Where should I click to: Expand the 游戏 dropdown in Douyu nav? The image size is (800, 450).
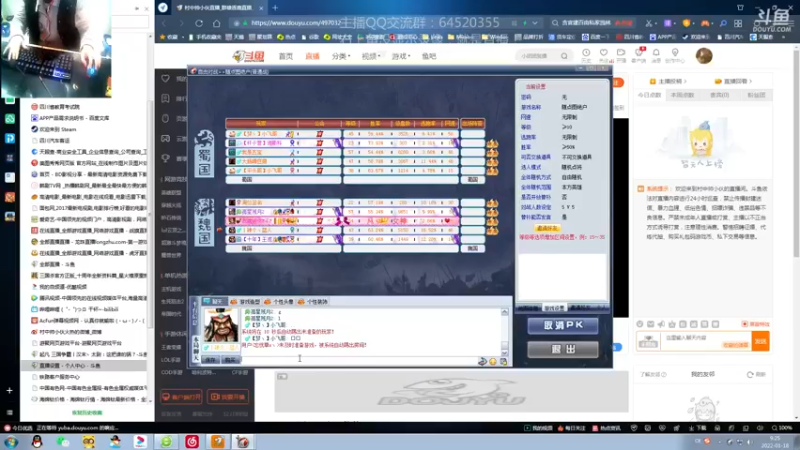pyautogui.click(x=401, y=56)
